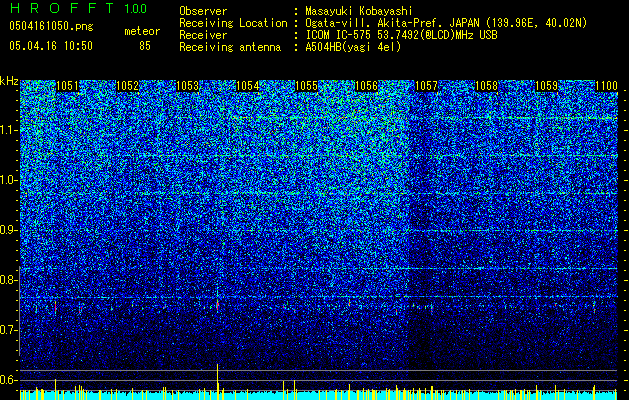
Task: Click the meteor label
Action: point(142,31)
